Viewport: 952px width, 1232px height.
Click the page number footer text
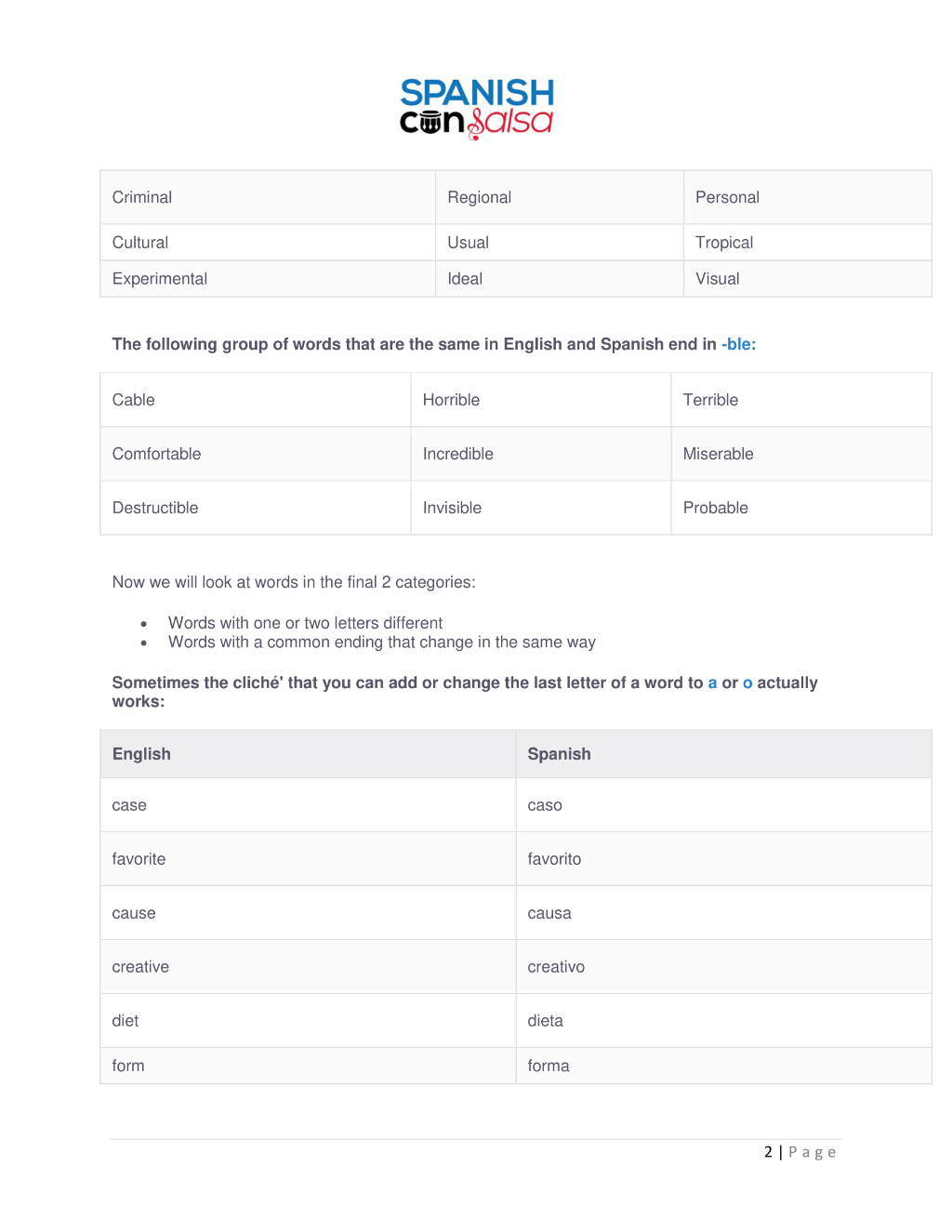point(800,1152)
